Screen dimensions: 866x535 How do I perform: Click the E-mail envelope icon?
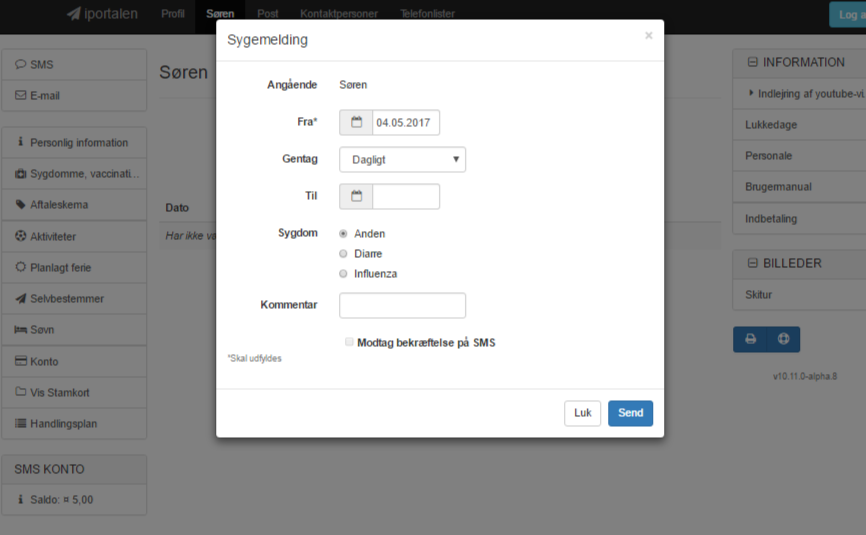[20, 95]
